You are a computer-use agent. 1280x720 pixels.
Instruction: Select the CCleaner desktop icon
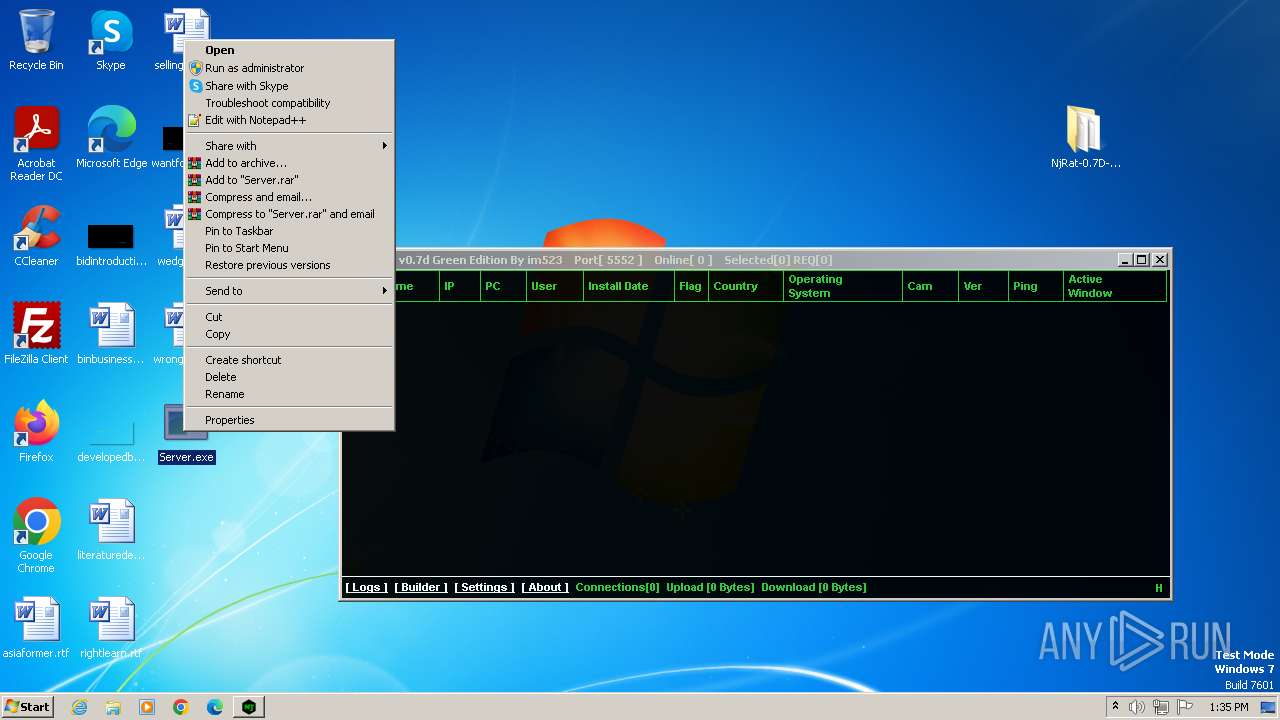click(x=36, y=236)
